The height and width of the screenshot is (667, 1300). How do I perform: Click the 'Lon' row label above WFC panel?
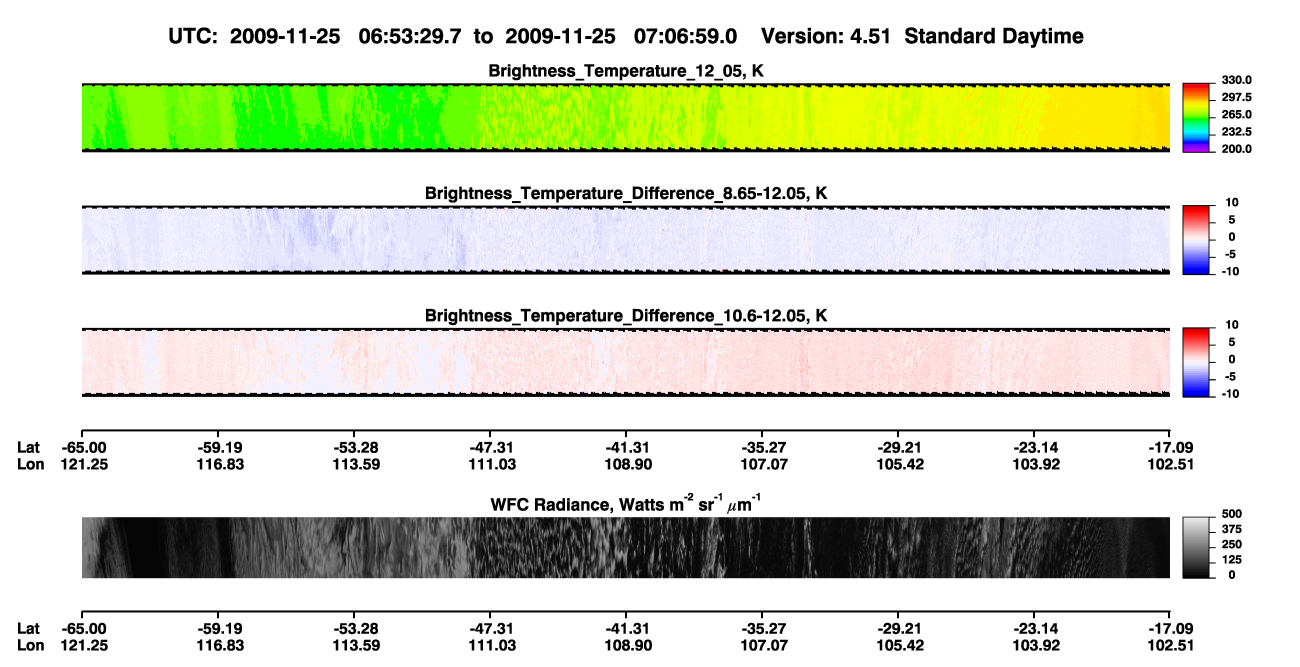pos(30,465)
